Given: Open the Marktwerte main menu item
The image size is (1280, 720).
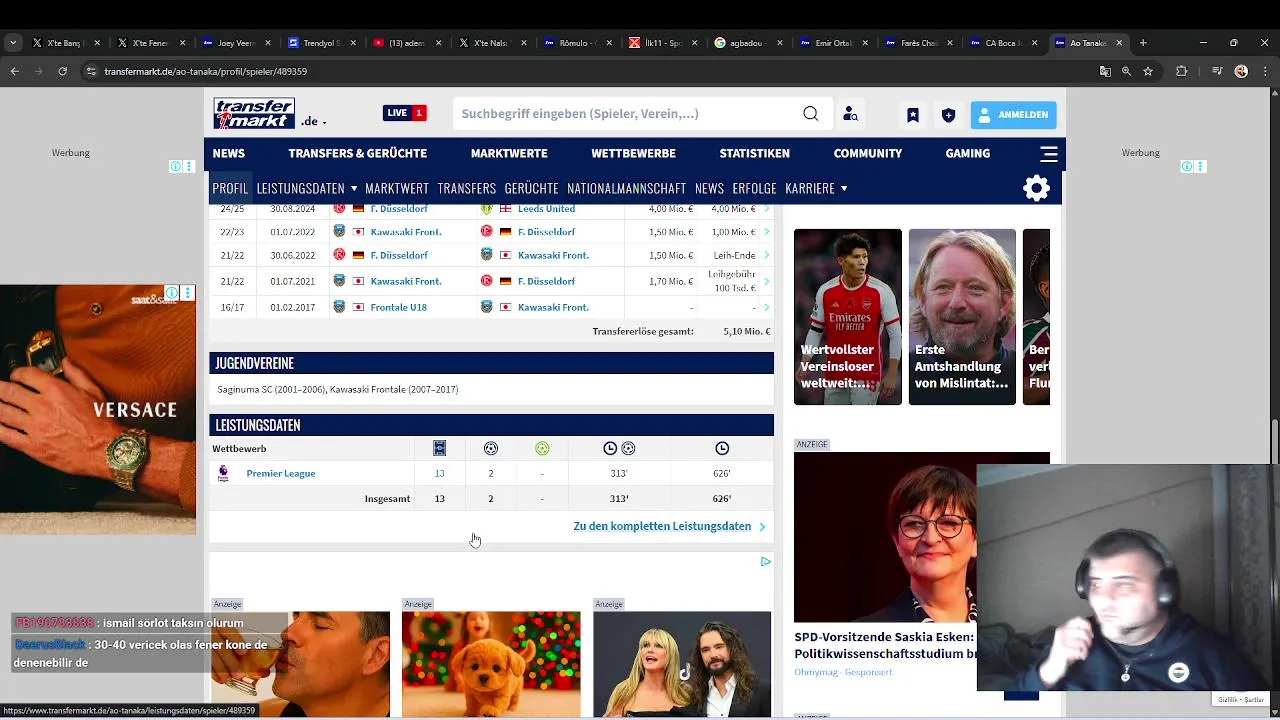Looking at the screenshot, I should (x=509, y=154).
